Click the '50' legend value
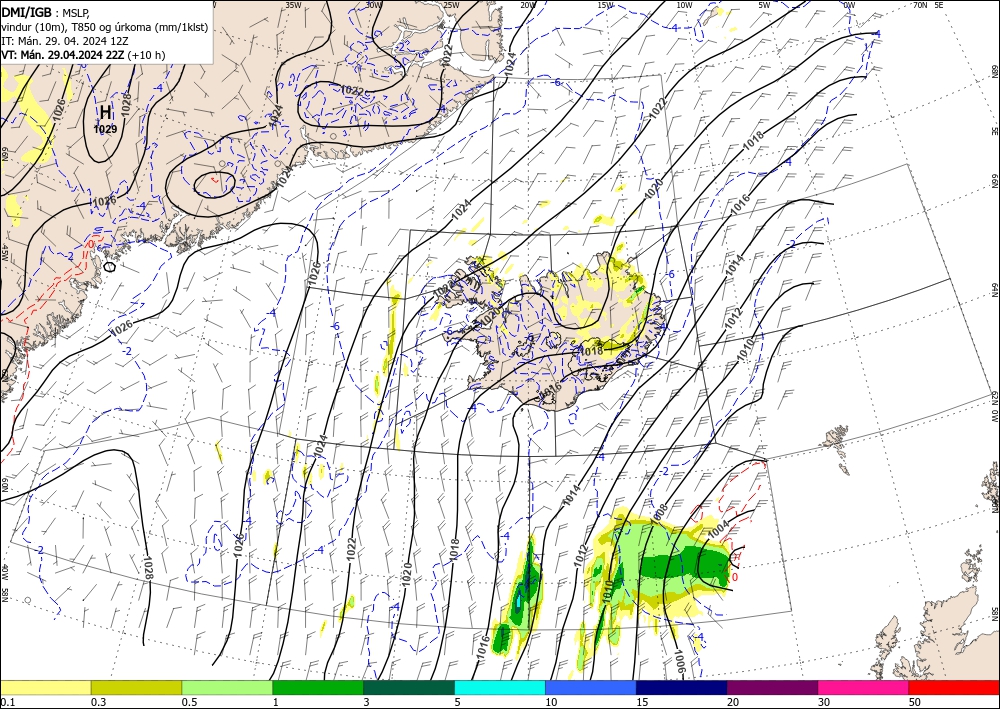 tap(915, 702)
